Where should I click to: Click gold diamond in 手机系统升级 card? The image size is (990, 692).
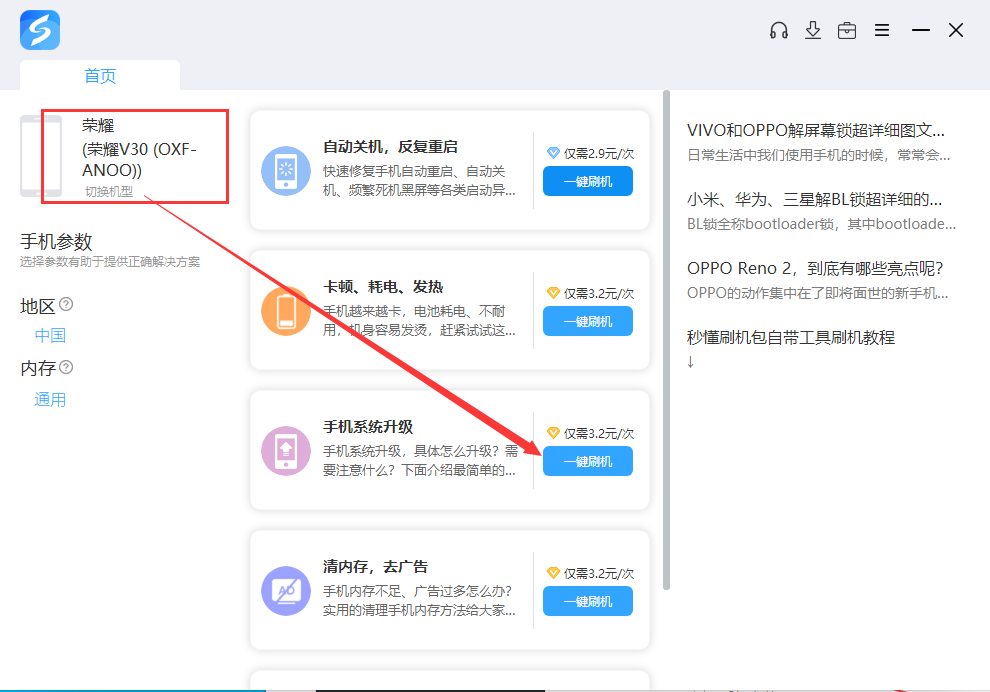pos(553,433)
